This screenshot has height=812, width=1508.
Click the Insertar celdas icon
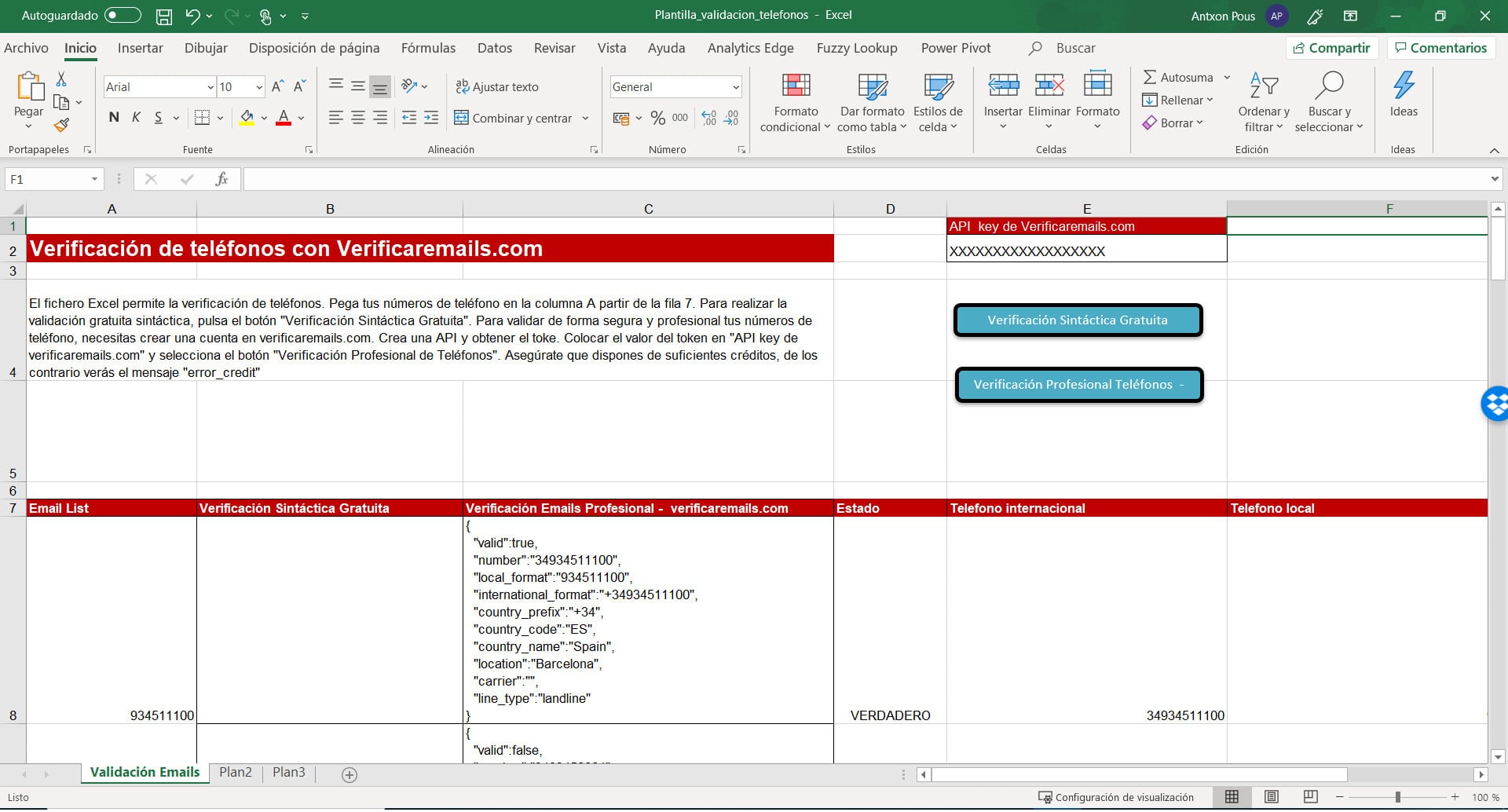click(1003, 85)
